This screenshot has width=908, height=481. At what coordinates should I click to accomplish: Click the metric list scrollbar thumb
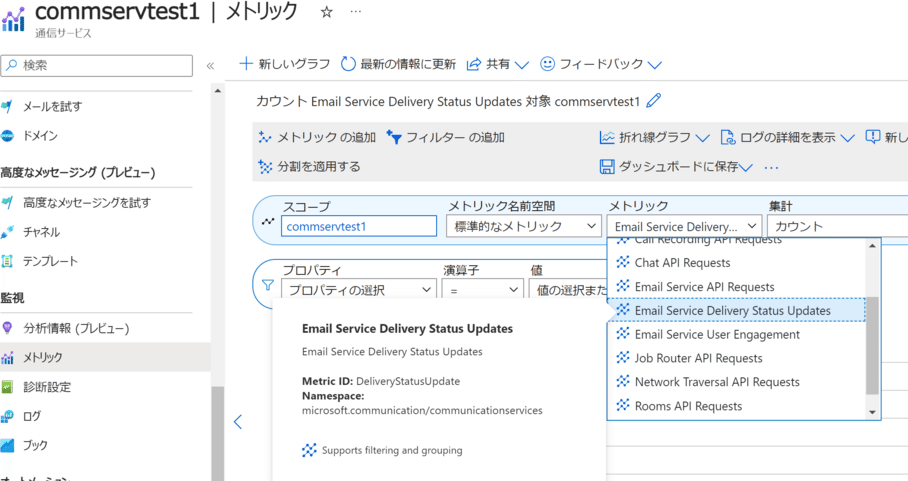[x=872, y=346]
